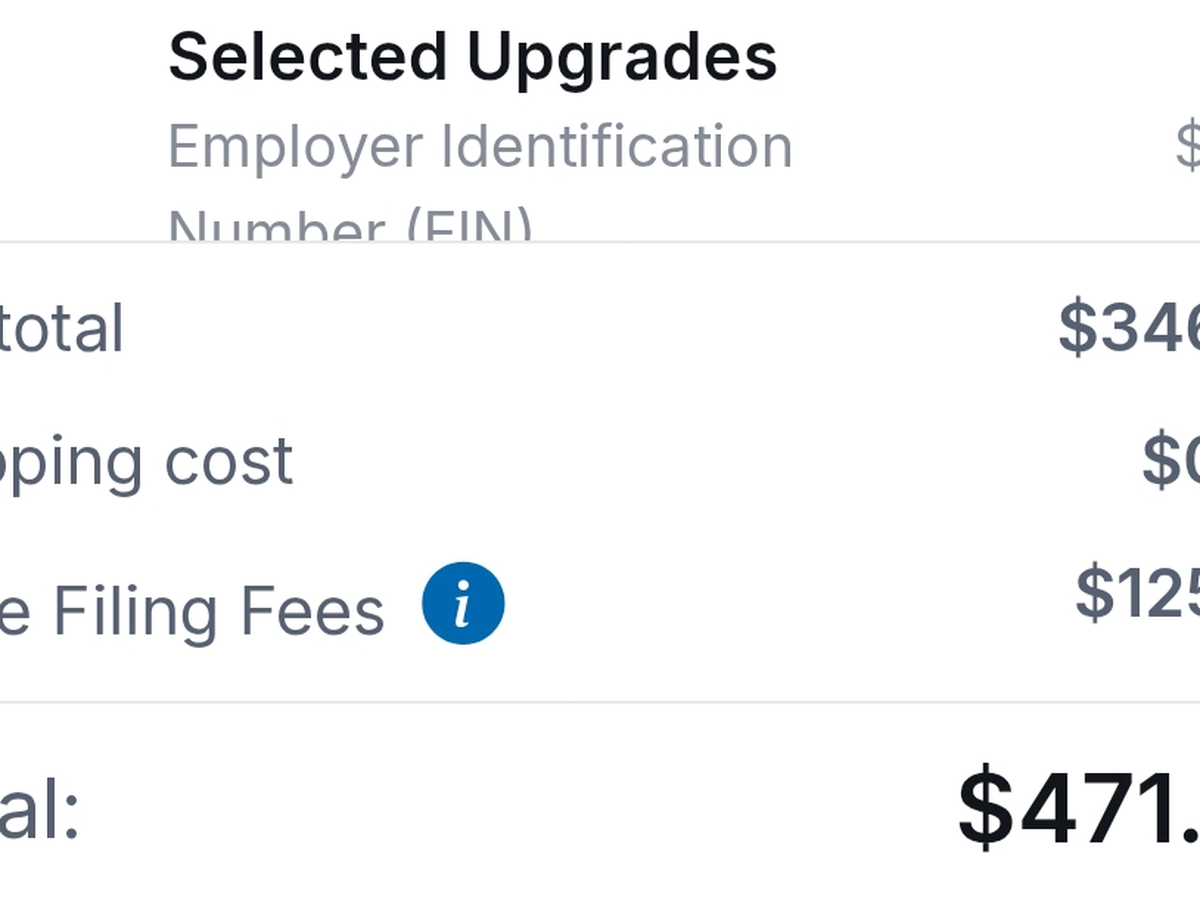Screen dimensions: 1200x900
Task: Click the cut-off "Number (EIN)" text line
Action: [350, 228]
